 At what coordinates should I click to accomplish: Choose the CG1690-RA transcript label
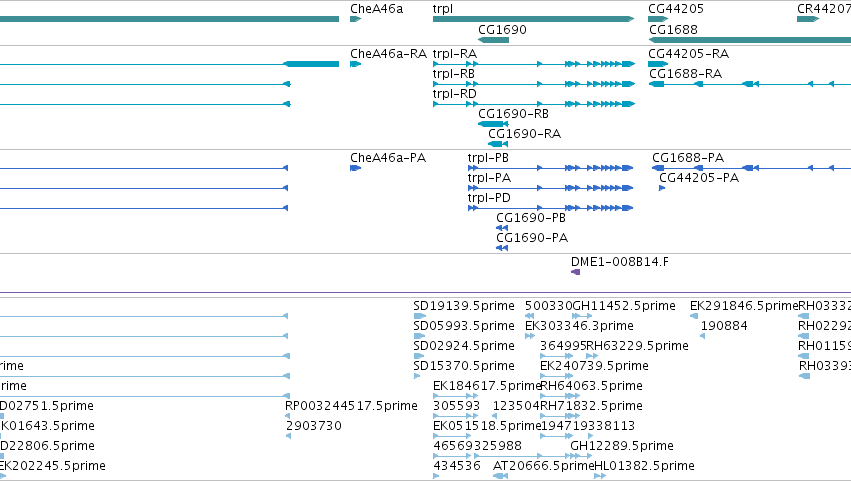(x=524, y=134)
